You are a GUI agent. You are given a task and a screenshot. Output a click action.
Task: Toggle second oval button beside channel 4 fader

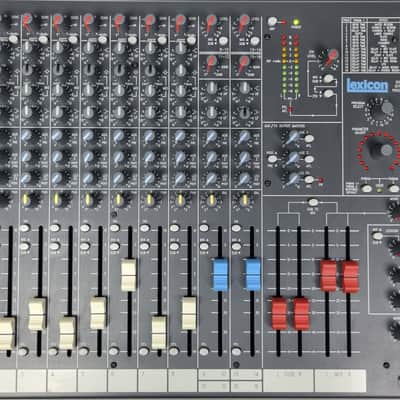[x=55, y=246]
